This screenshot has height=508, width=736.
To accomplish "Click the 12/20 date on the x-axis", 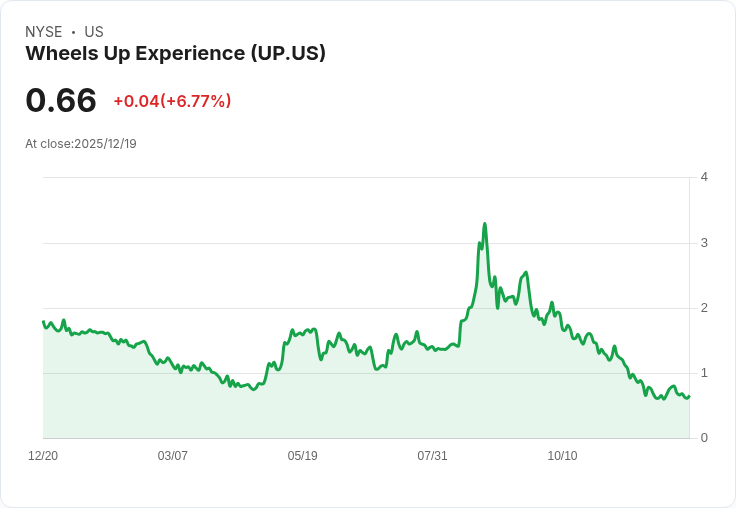I will pyautogui.click(x=43, y=456).
